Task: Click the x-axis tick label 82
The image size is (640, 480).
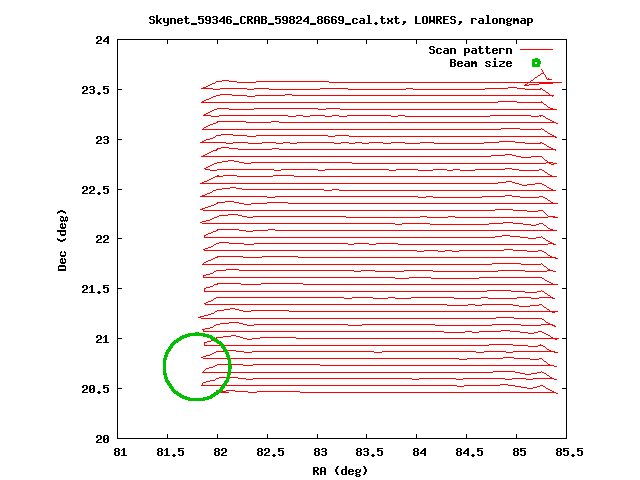Action: point(220,452)
